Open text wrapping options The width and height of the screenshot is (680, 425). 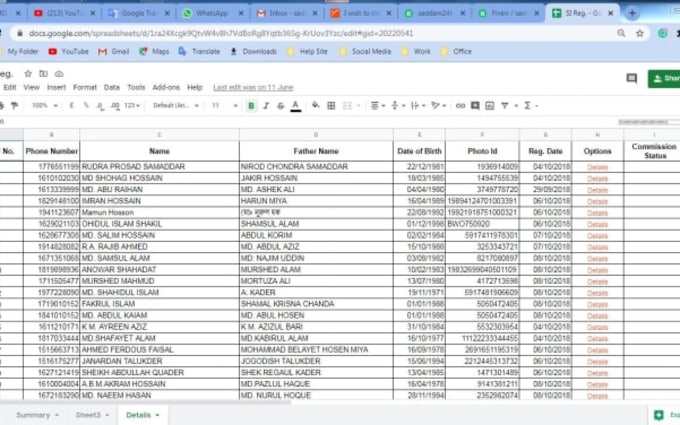click(418, 105)
